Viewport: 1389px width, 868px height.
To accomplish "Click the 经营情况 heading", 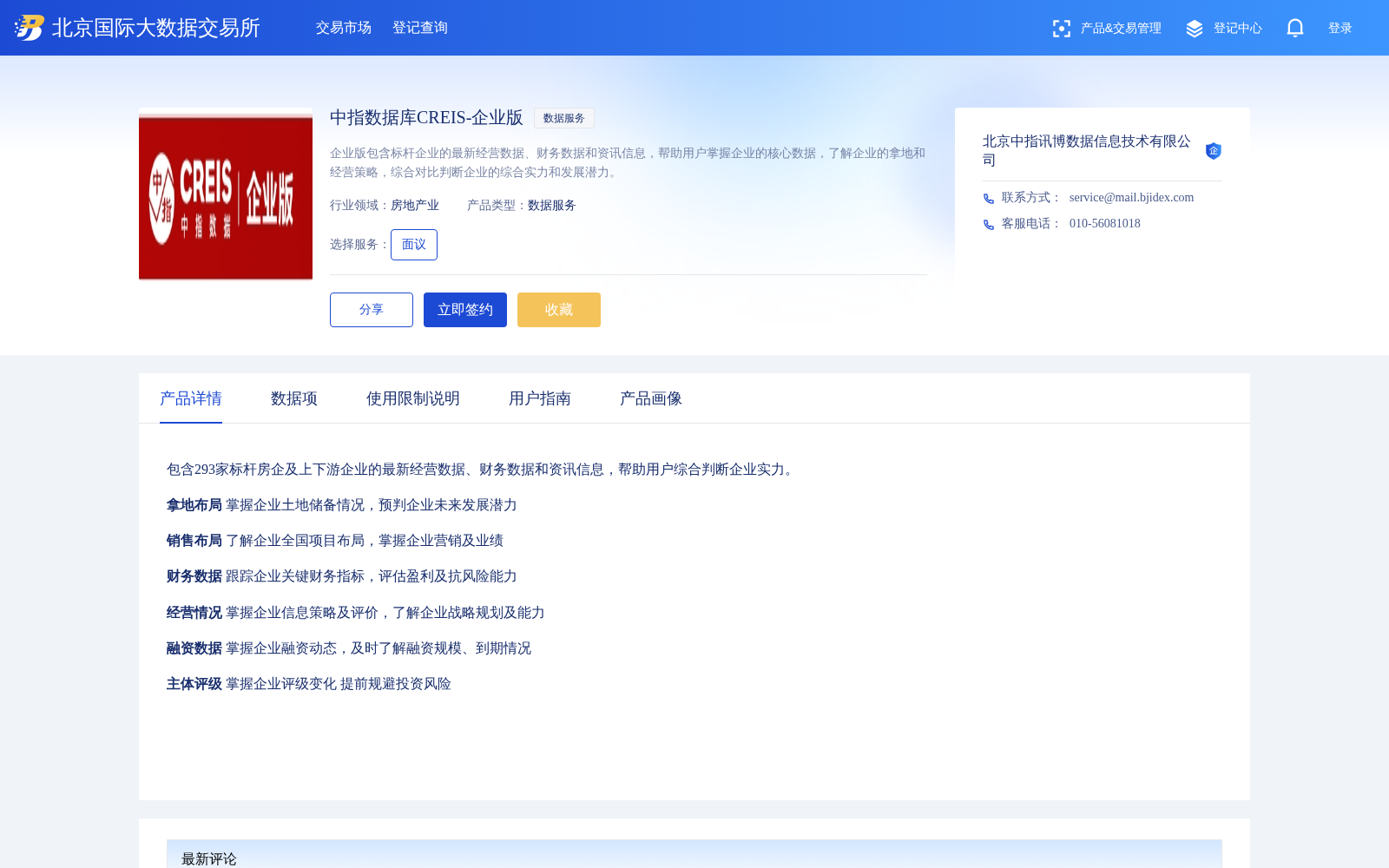I will [x=194, y=613].
